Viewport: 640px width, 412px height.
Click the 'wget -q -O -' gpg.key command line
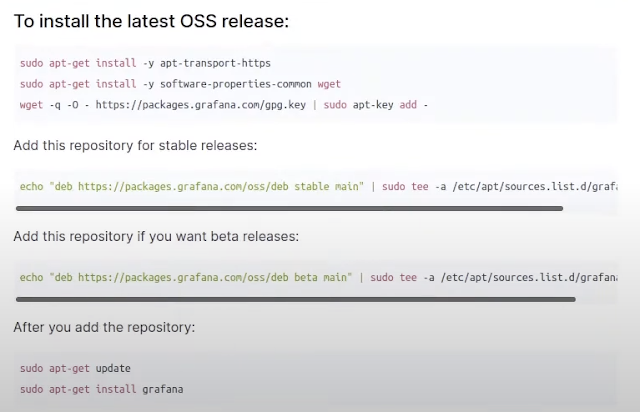point(224,105)
